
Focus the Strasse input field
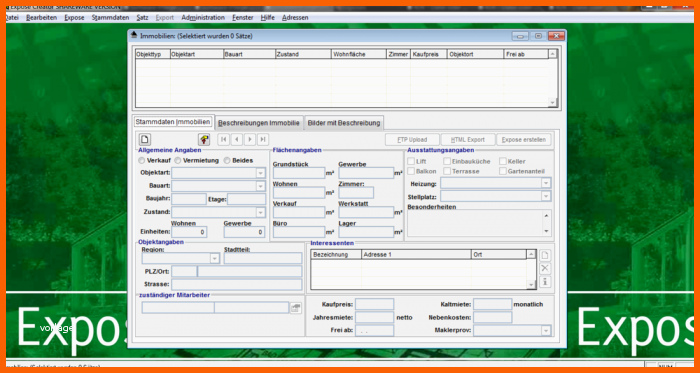[237, 284]
